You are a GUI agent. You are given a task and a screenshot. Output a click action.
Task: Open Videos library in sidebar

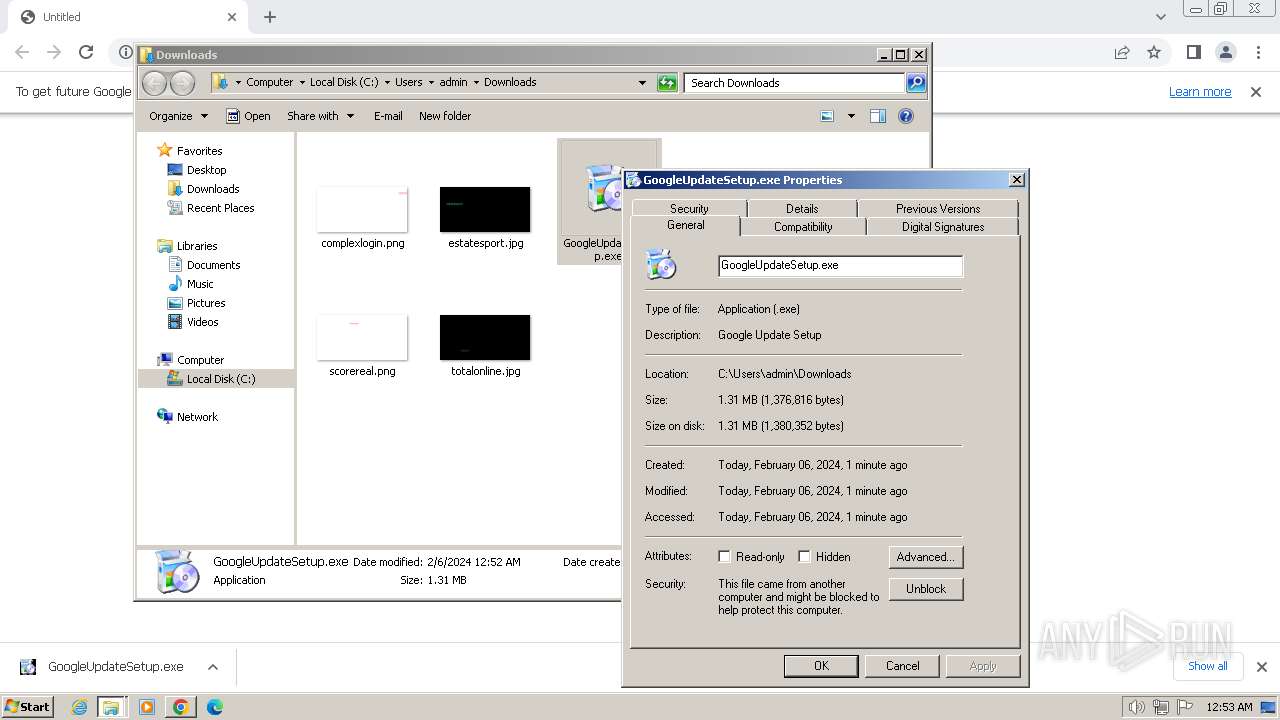tap(202, 322)
